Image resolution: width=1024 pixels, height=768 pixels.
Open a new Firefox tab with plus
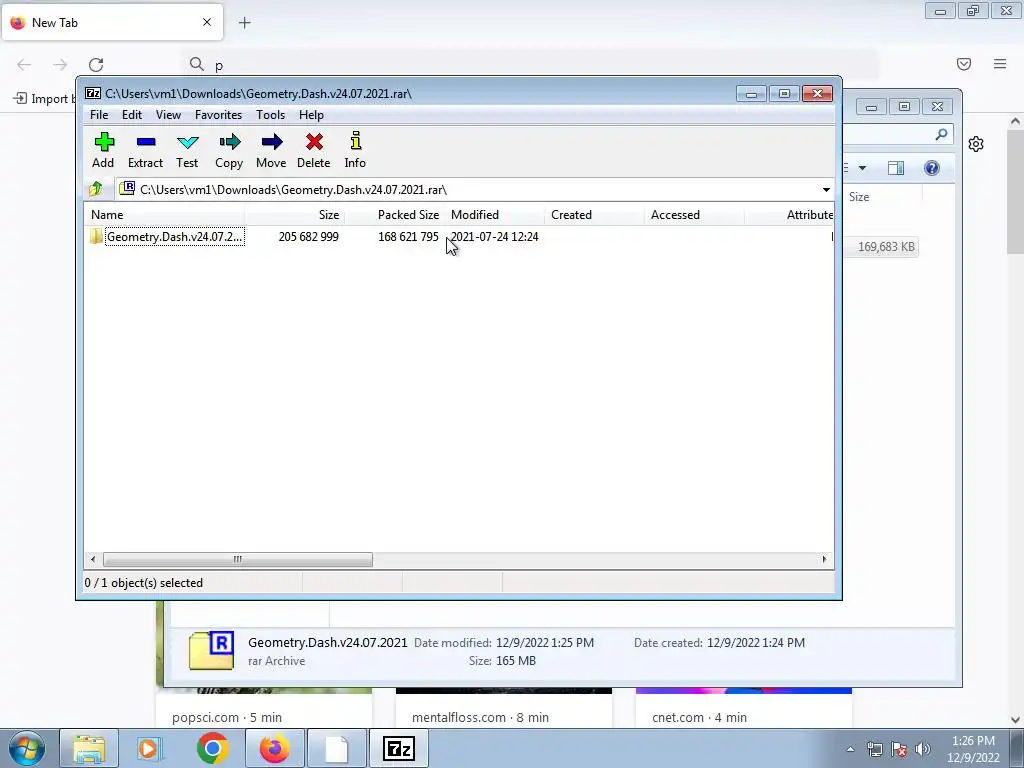pos(244,23)
